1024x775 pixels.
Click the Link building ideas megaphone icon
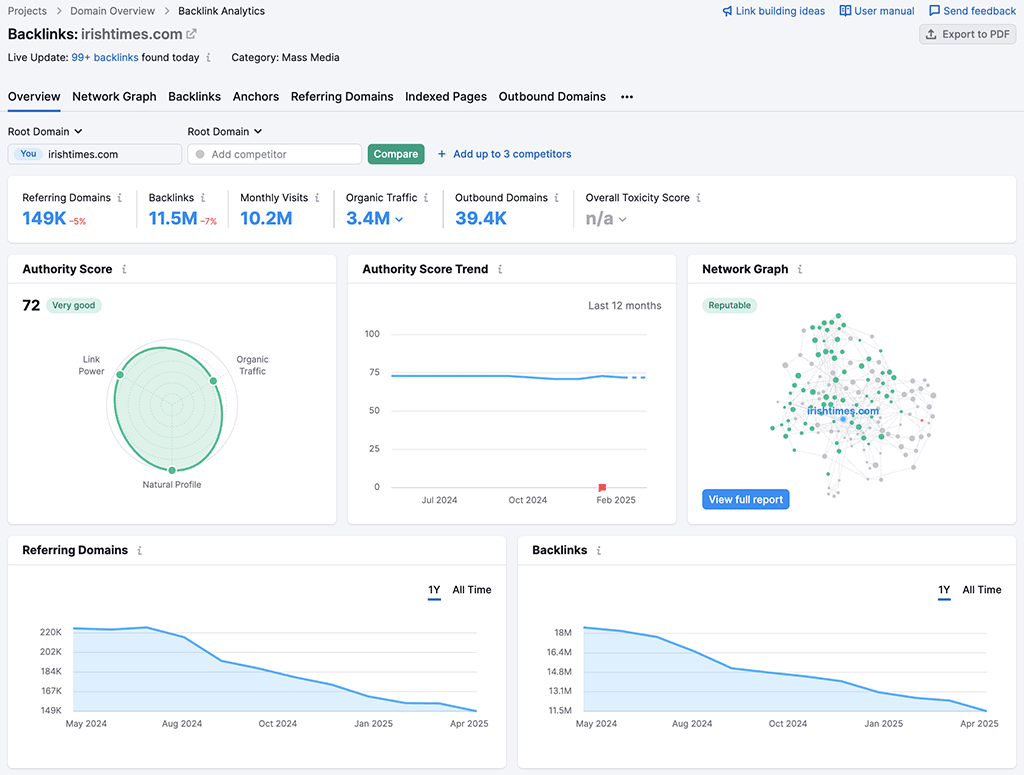[727, 11]
